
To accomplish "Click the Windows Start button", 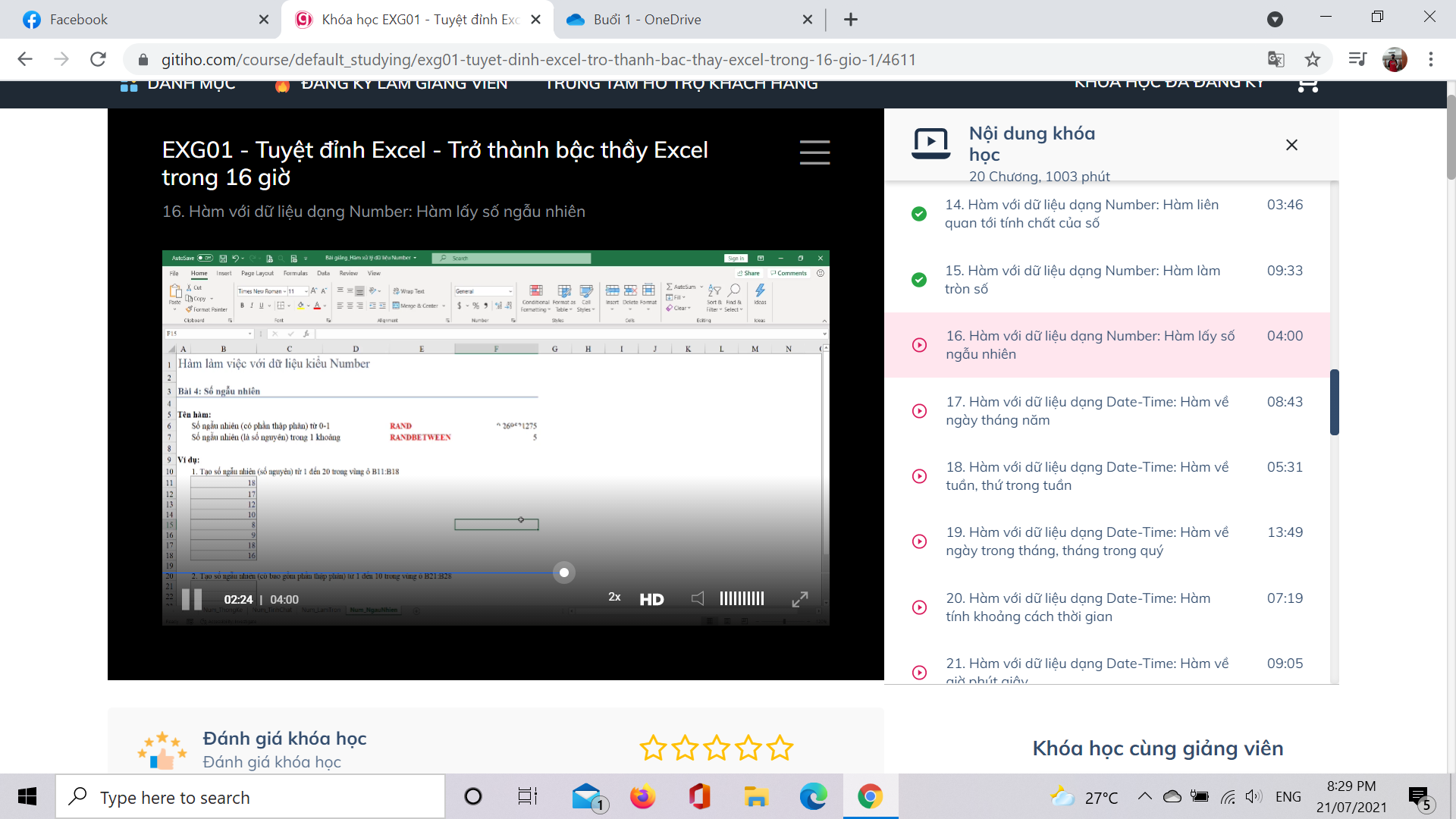I will pos(27,796).
